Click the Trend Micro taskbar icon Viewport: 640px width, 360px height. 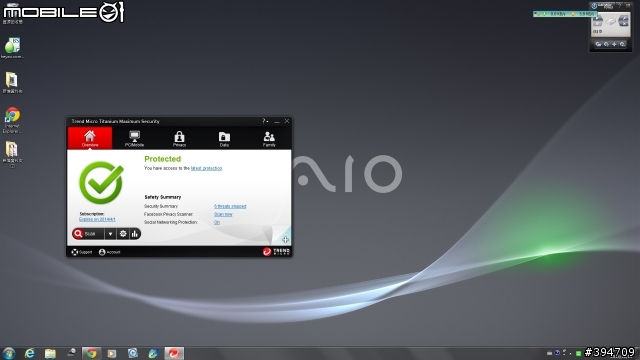(x=174, y=353)
